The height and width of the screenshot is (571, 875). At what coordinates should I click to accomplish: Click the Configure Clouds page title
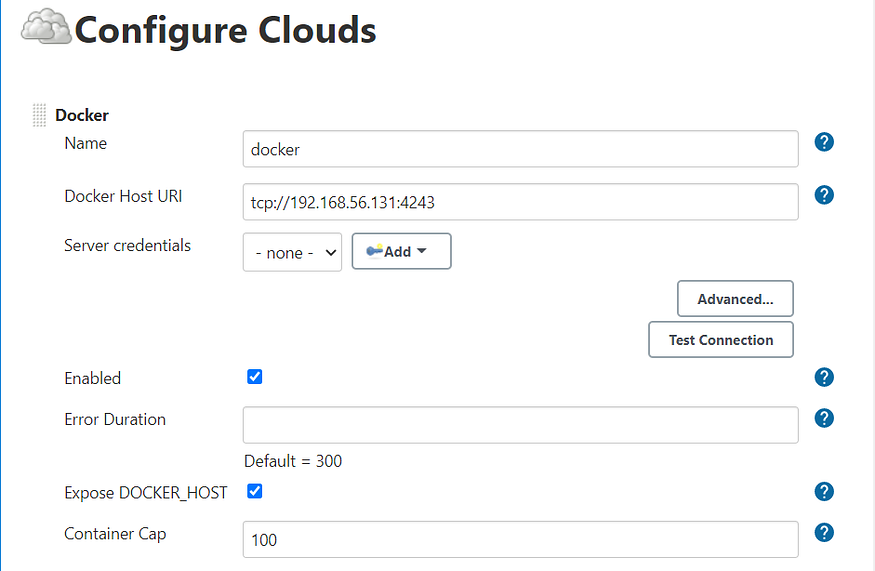[x=225, y=30]
